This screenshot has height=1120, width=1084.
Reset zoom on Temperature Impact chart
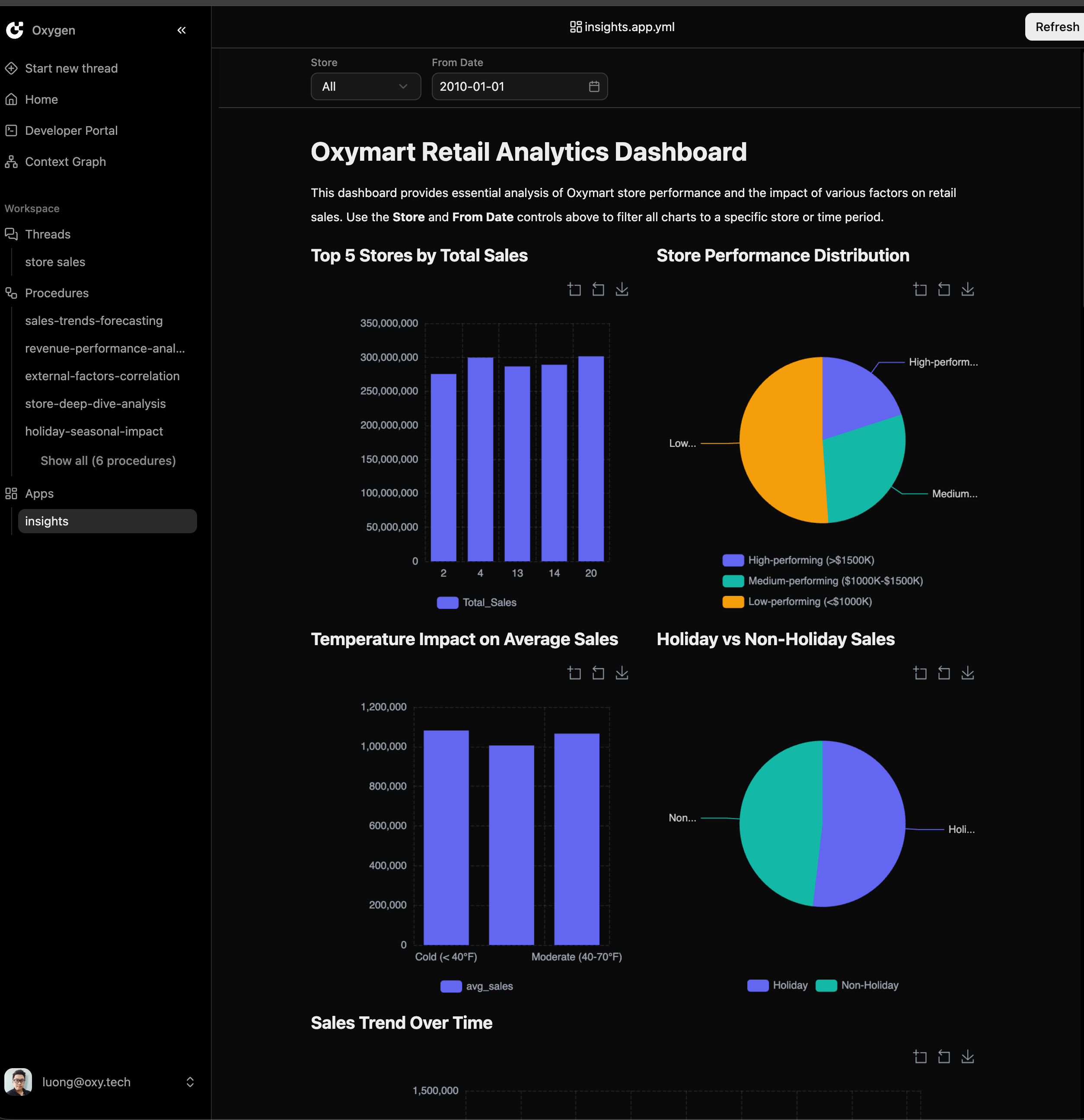pyautogui.click(x=598, y=673)
